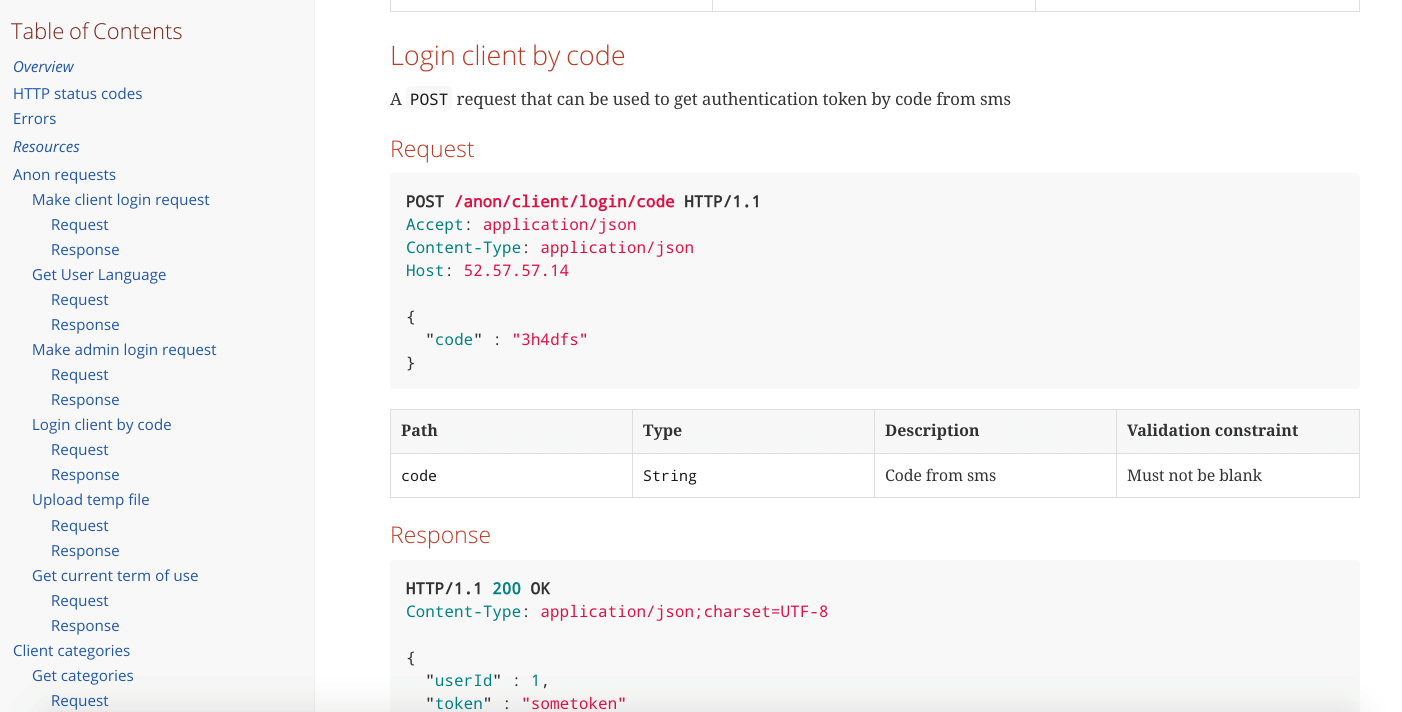The image size is (1402, 712).
Task: Open the Get categories sidebar entry
Action: [x=82, y=675]
